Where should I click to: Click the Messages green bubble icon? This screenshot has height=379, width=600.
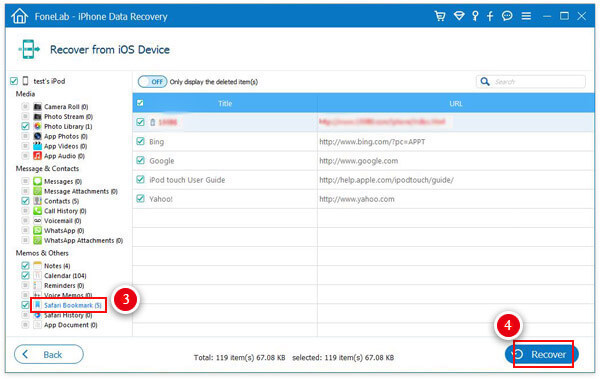pyautogui.click(x=38, y=181)
